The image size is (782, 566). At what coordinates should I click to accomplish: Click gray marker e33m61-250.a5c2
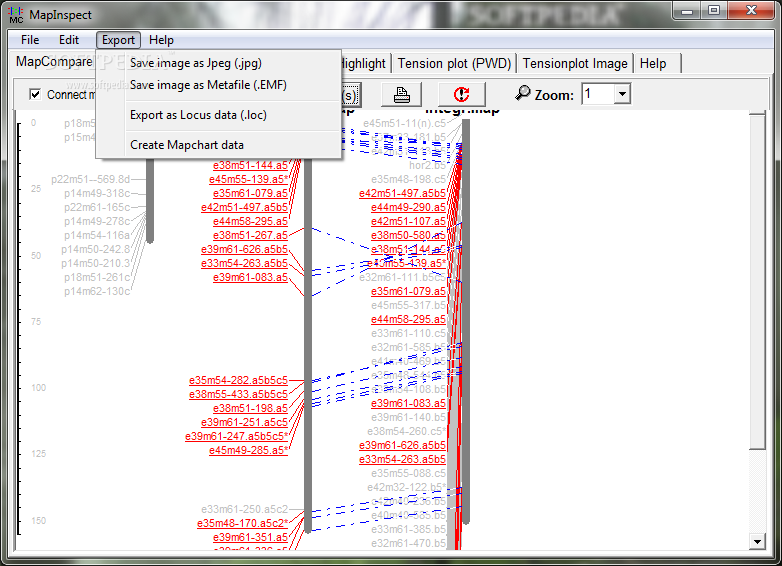(x=244, y=509)
